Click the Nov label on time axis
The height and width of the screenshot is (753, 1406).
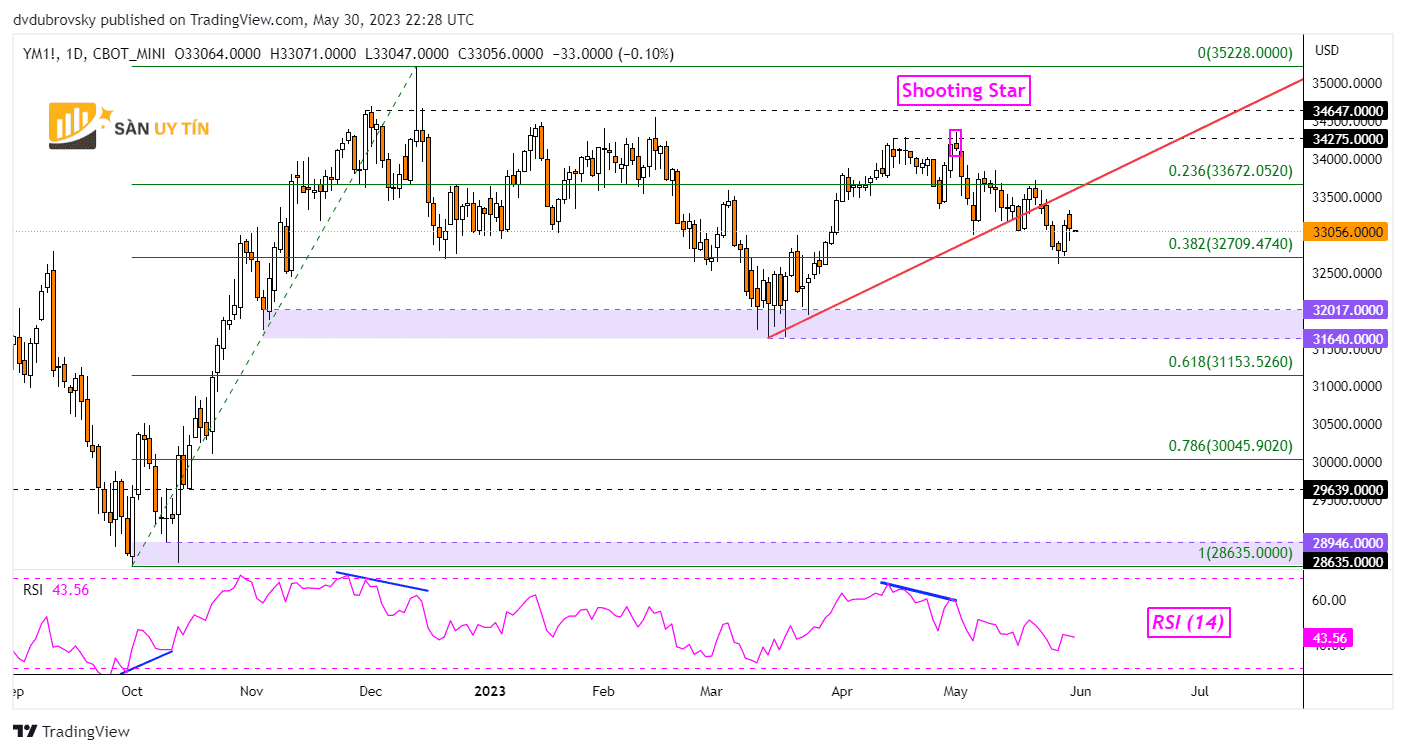click(x=251, y=690)
